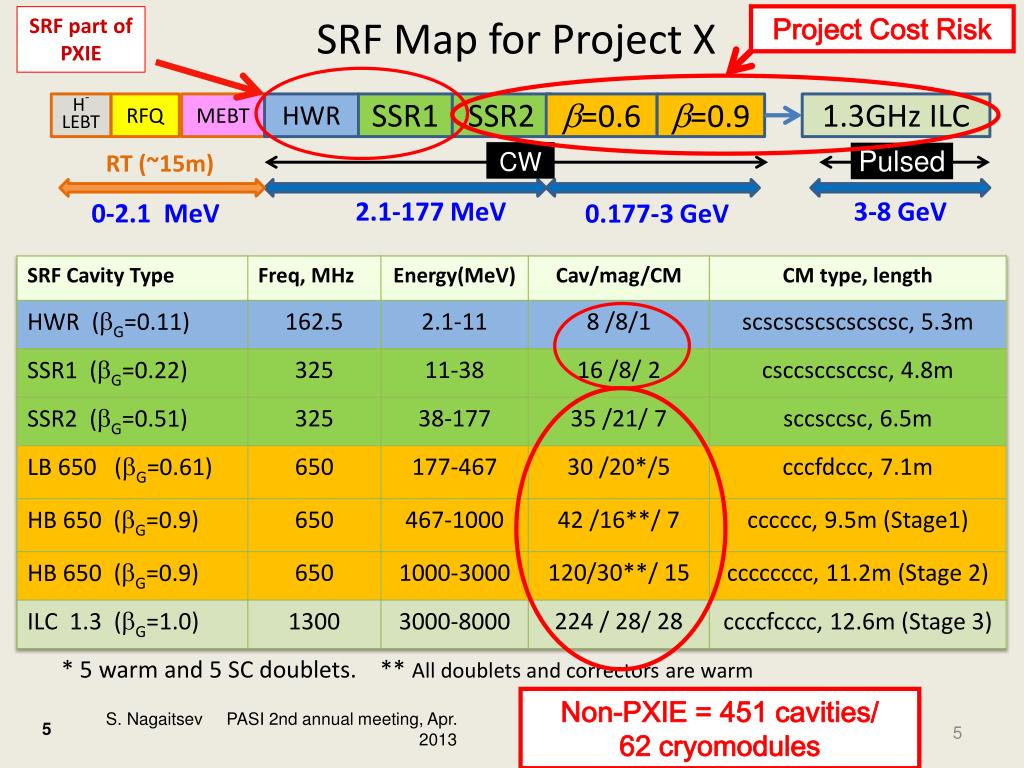The image size is (1024, 768).
Task: Click the footnote 'All doublets and correctors are warm'
Action: tap(582, 671)
